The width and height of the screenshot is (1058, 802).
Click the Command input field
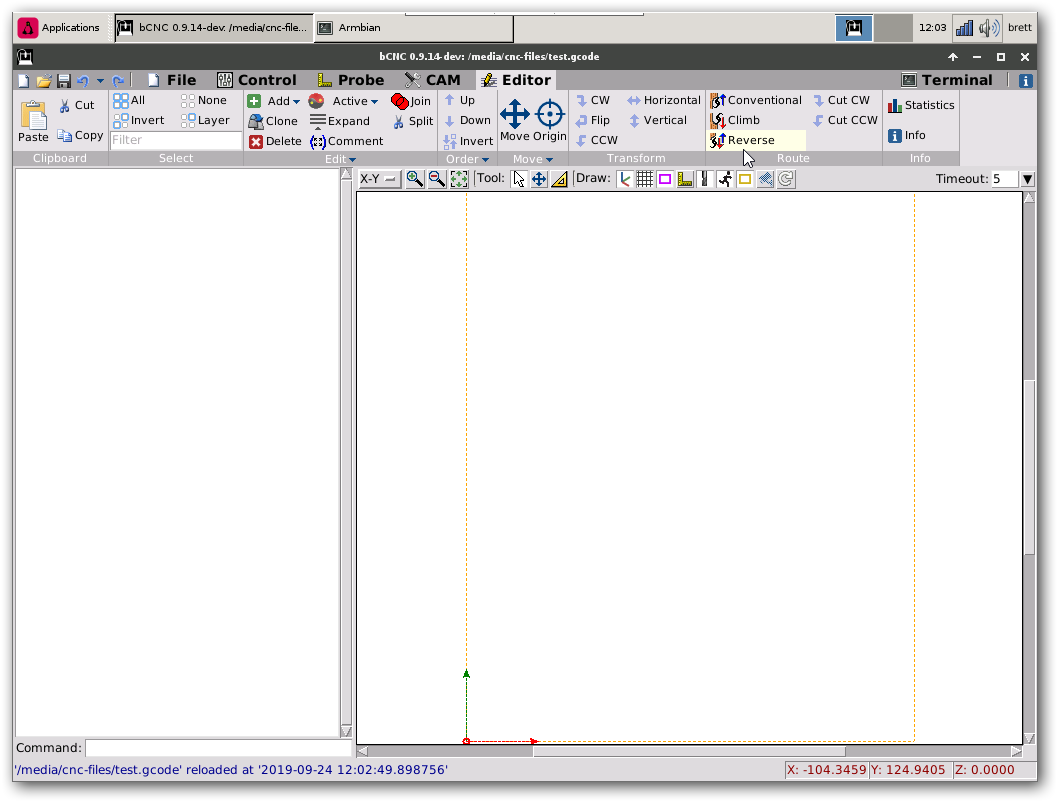tap(217, 748)
